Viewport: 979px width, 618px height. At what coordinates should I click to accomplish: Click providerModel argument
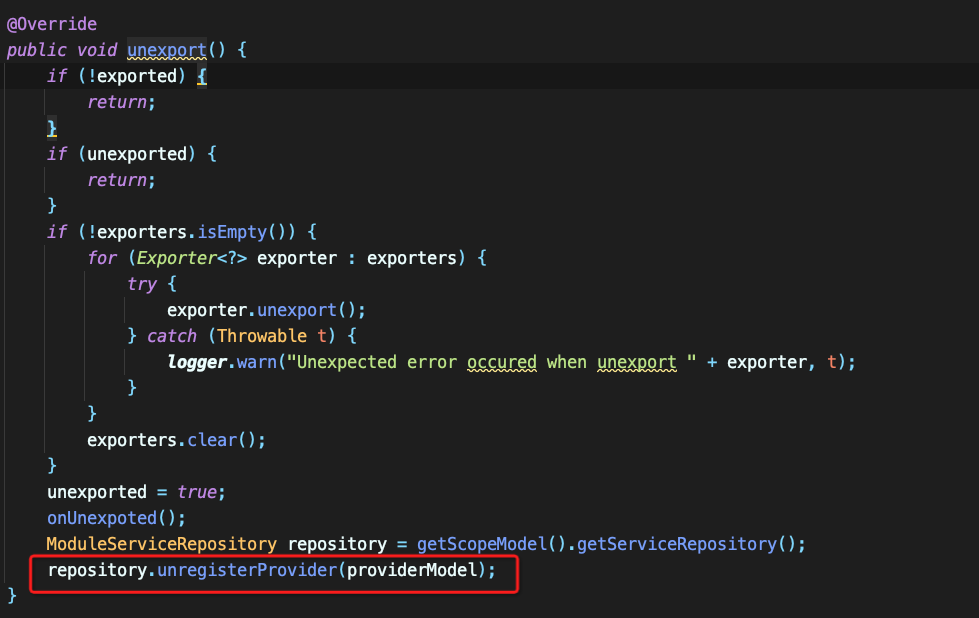(x=412, y=571)
